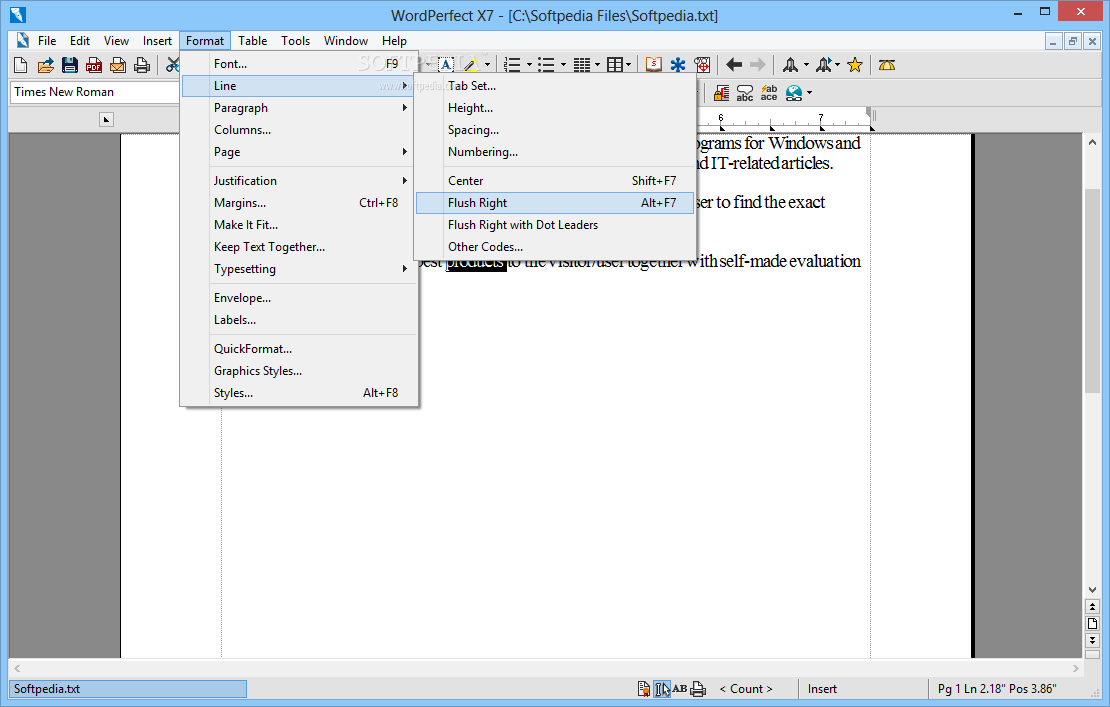This screenshot has width=1110, height=707.
Task: Click the spell checker book icon
Action: point(653,65)
